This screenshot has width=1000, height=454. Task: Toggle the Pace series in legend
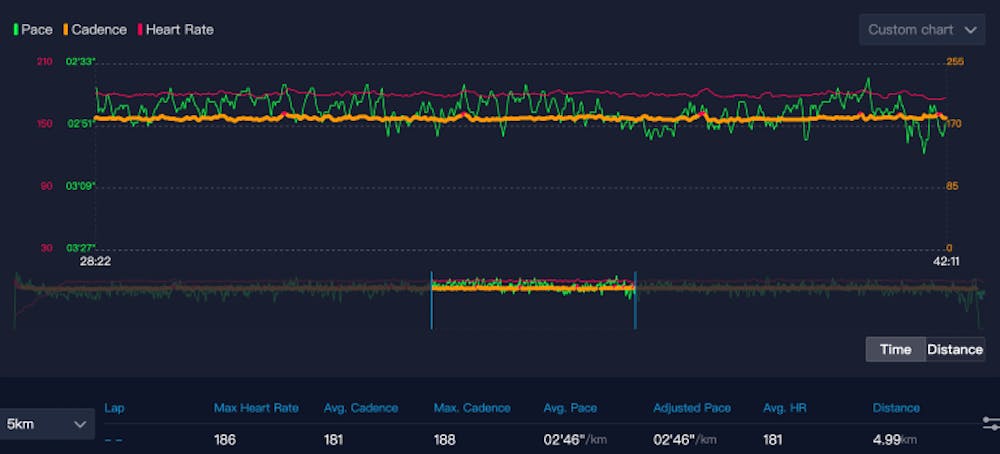tap(33, 30)
